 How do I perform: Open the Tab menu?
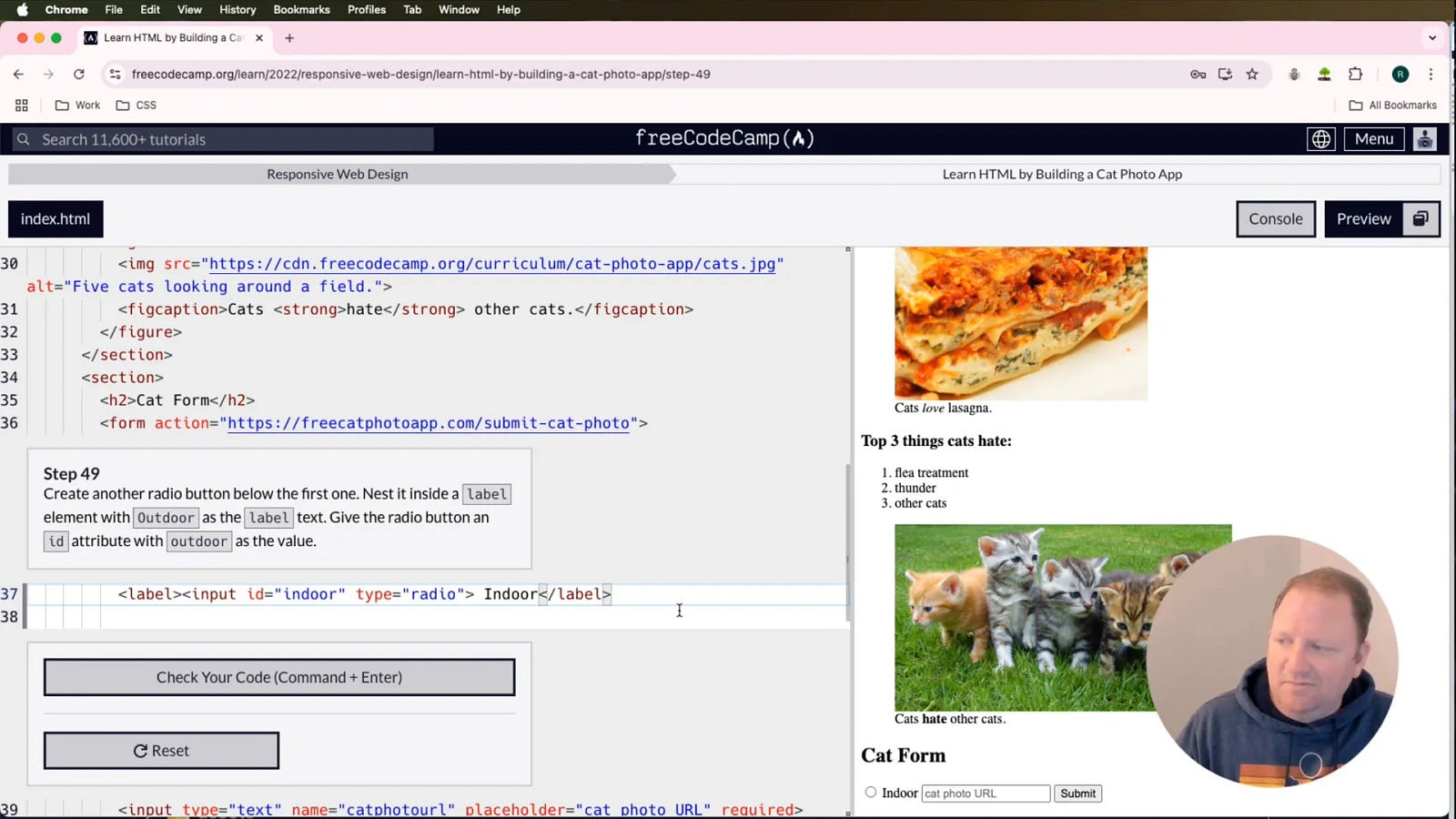pyautogui.click(x=412, y=10)
